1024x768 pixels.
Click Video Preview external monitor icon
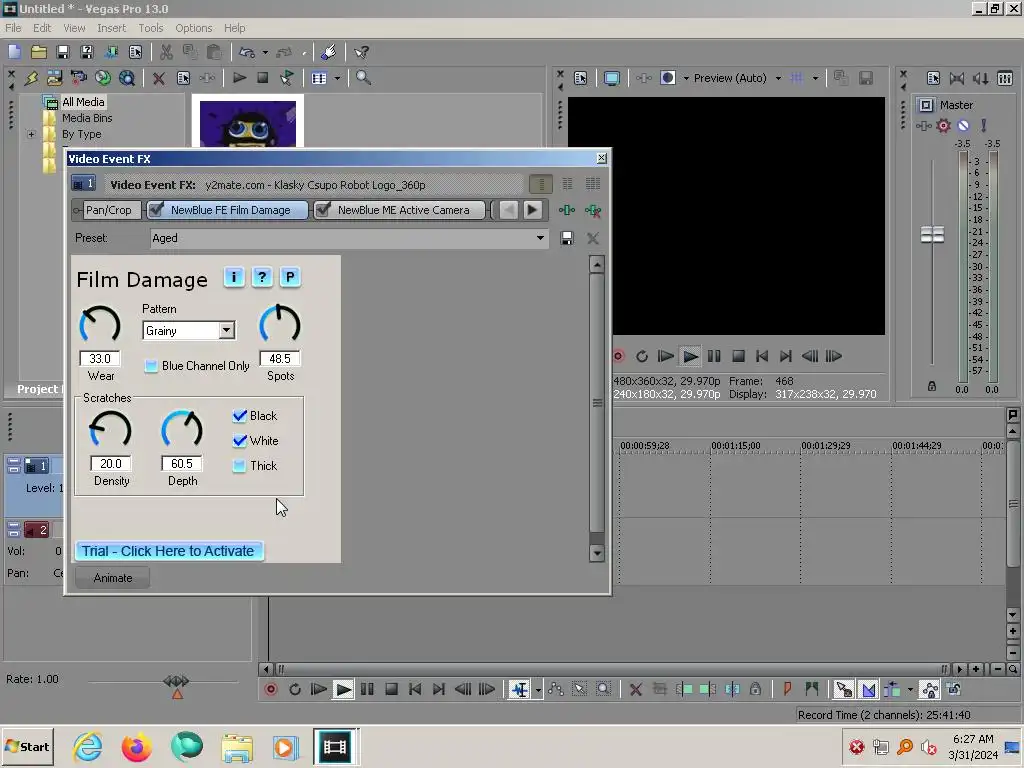click(611, 78)
